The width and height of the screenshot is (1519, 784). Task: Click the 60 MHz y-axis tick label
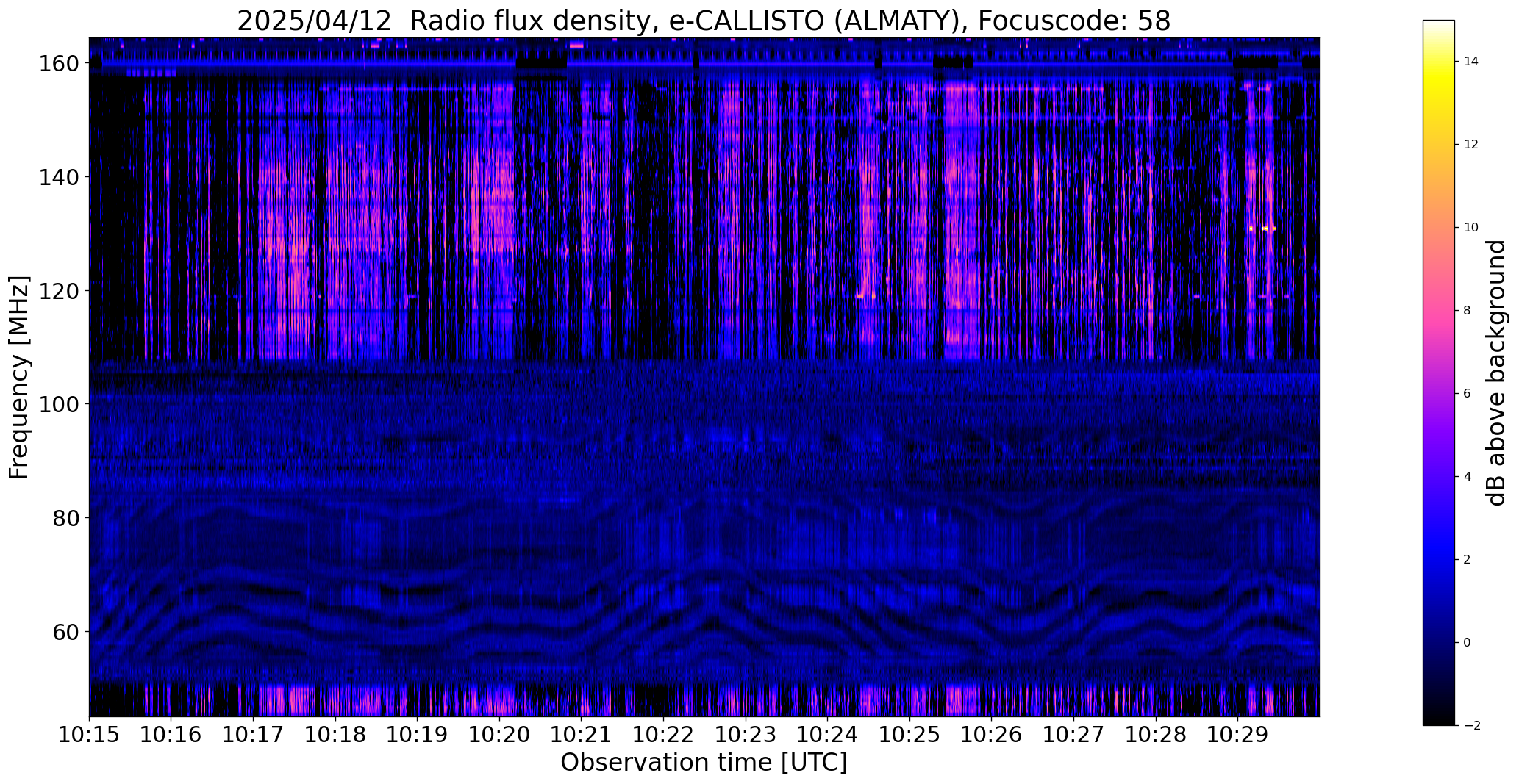click(x=66, y=632)
